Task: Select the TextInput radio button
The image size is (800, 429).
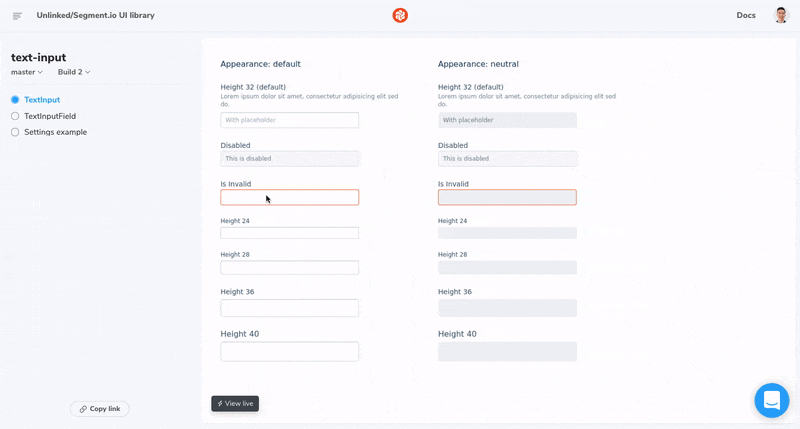Action: pyautogui.click(x=15, y=100)
